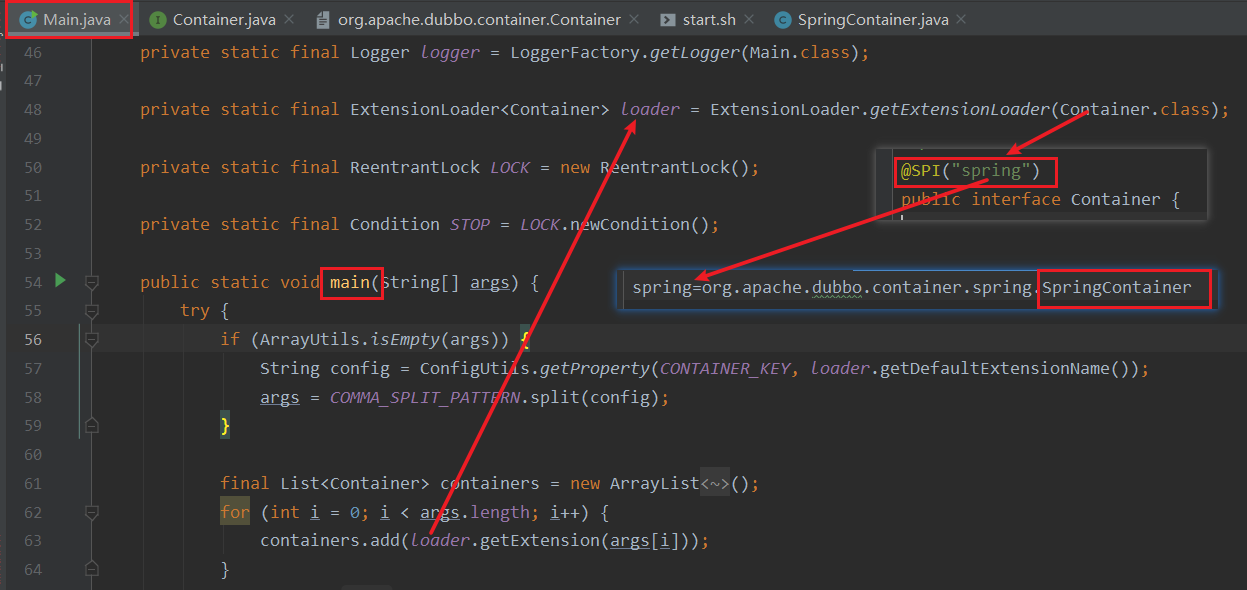Click the main method name on line 54
The width and height of the screenshot is (1247, 590).
350,283
